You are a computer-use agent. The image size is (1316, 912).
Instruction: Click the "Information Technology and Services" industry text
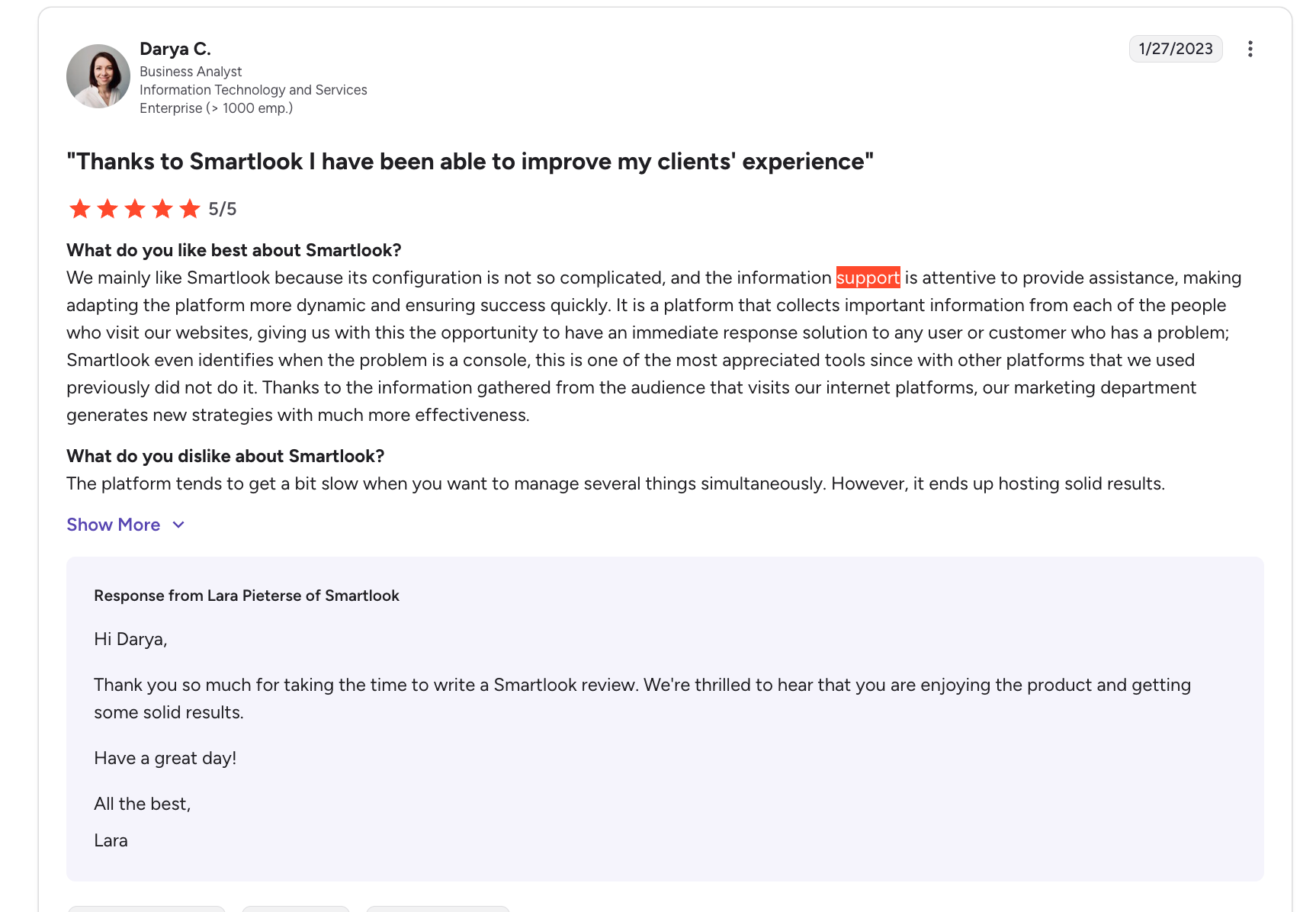(x=253, y=90)
